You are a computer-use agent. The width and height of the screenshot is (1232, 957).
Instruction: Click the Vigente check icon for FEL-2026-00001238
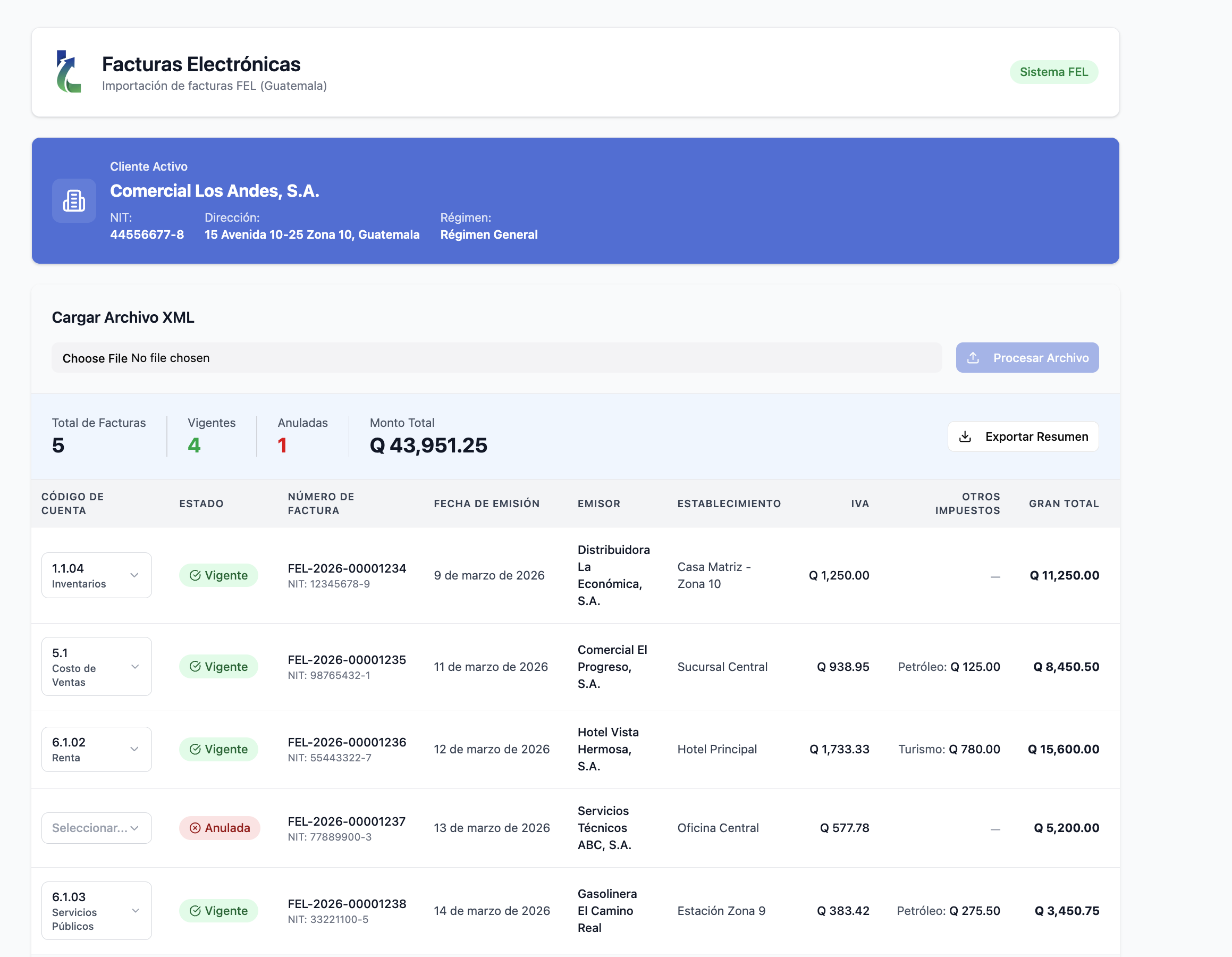tap(195, 911)
